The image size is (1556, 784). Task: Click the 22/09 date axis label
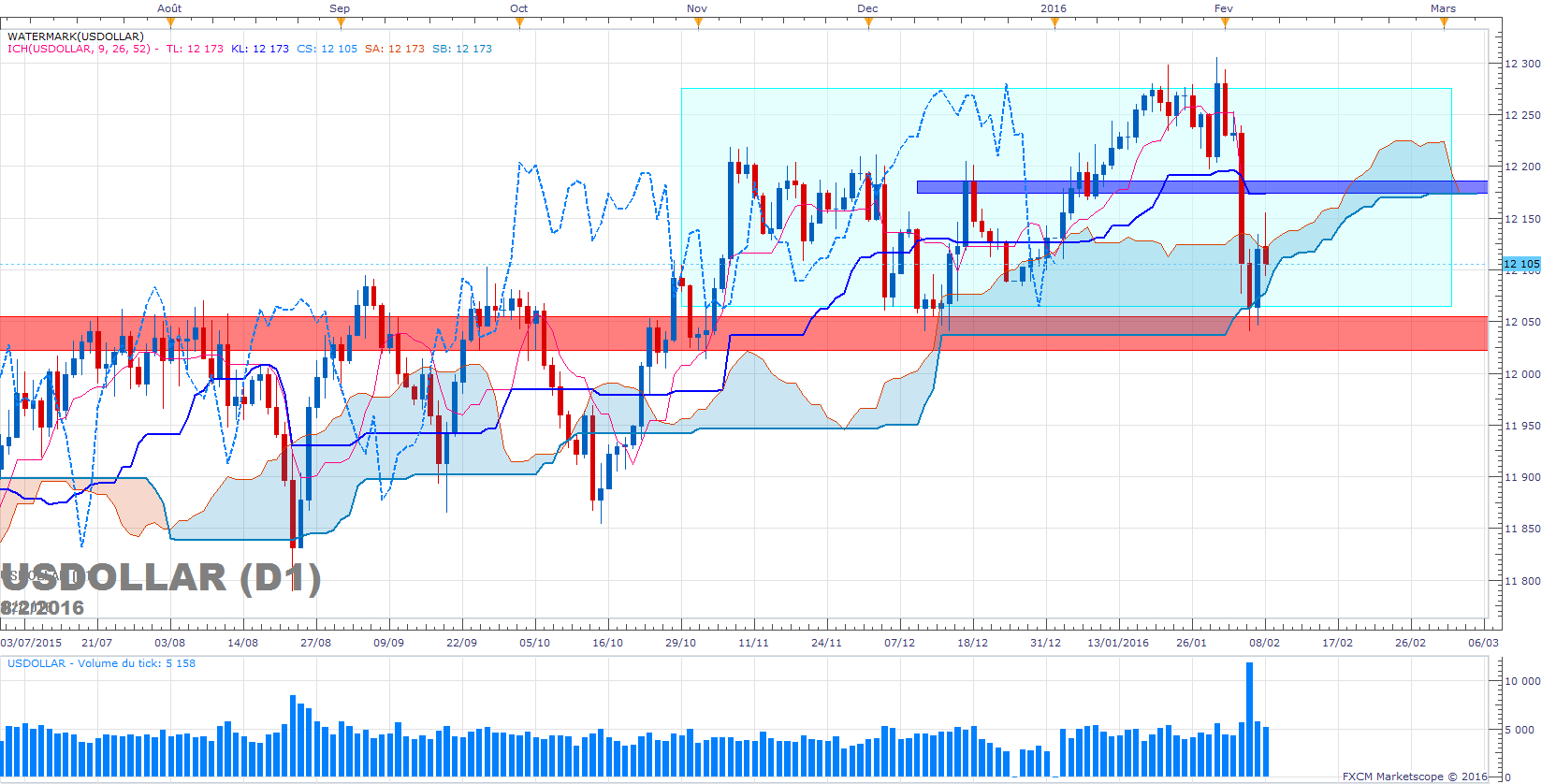462,643
